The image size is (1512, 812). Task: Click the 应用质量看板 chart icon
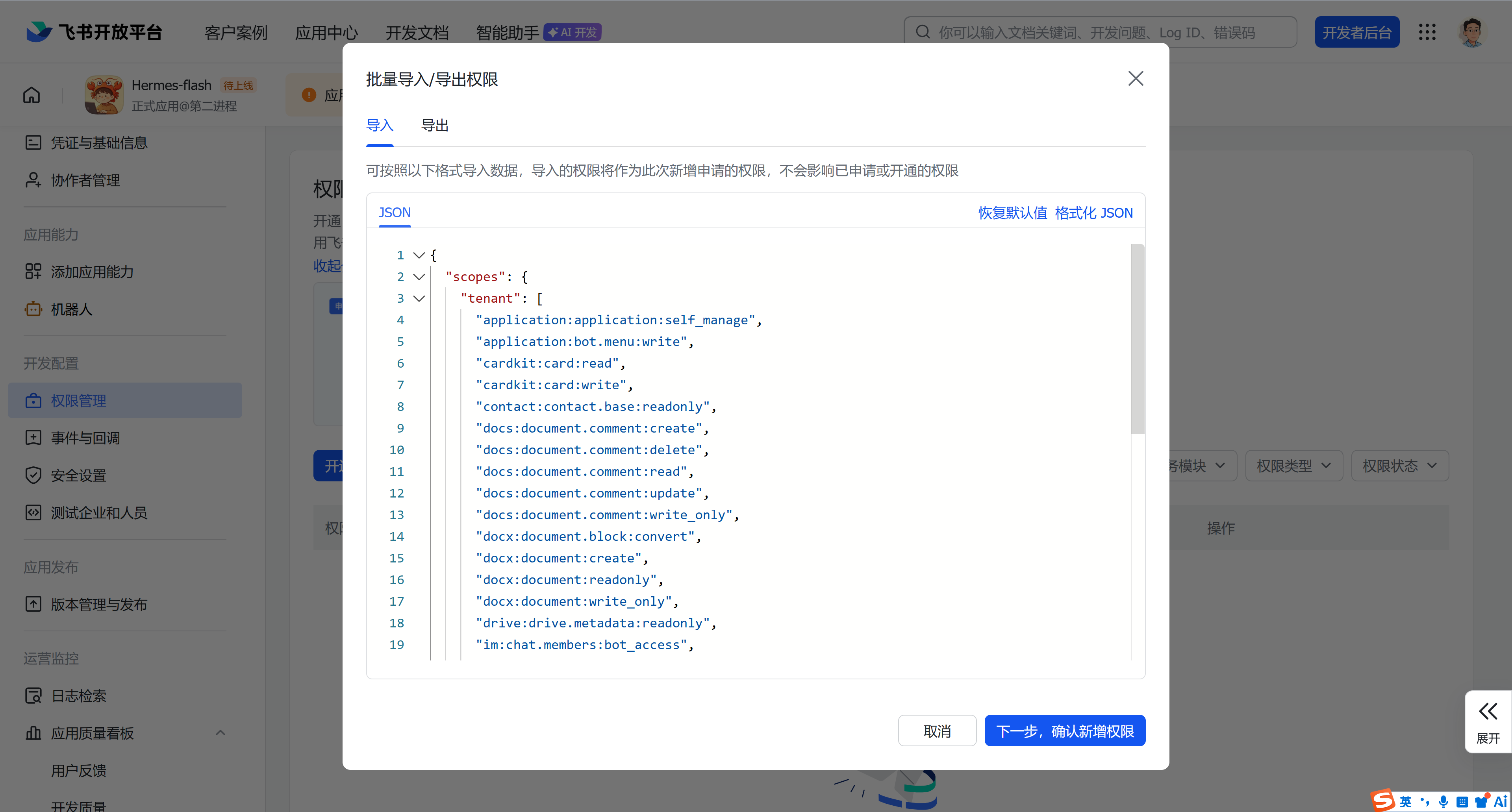(33, 733)
